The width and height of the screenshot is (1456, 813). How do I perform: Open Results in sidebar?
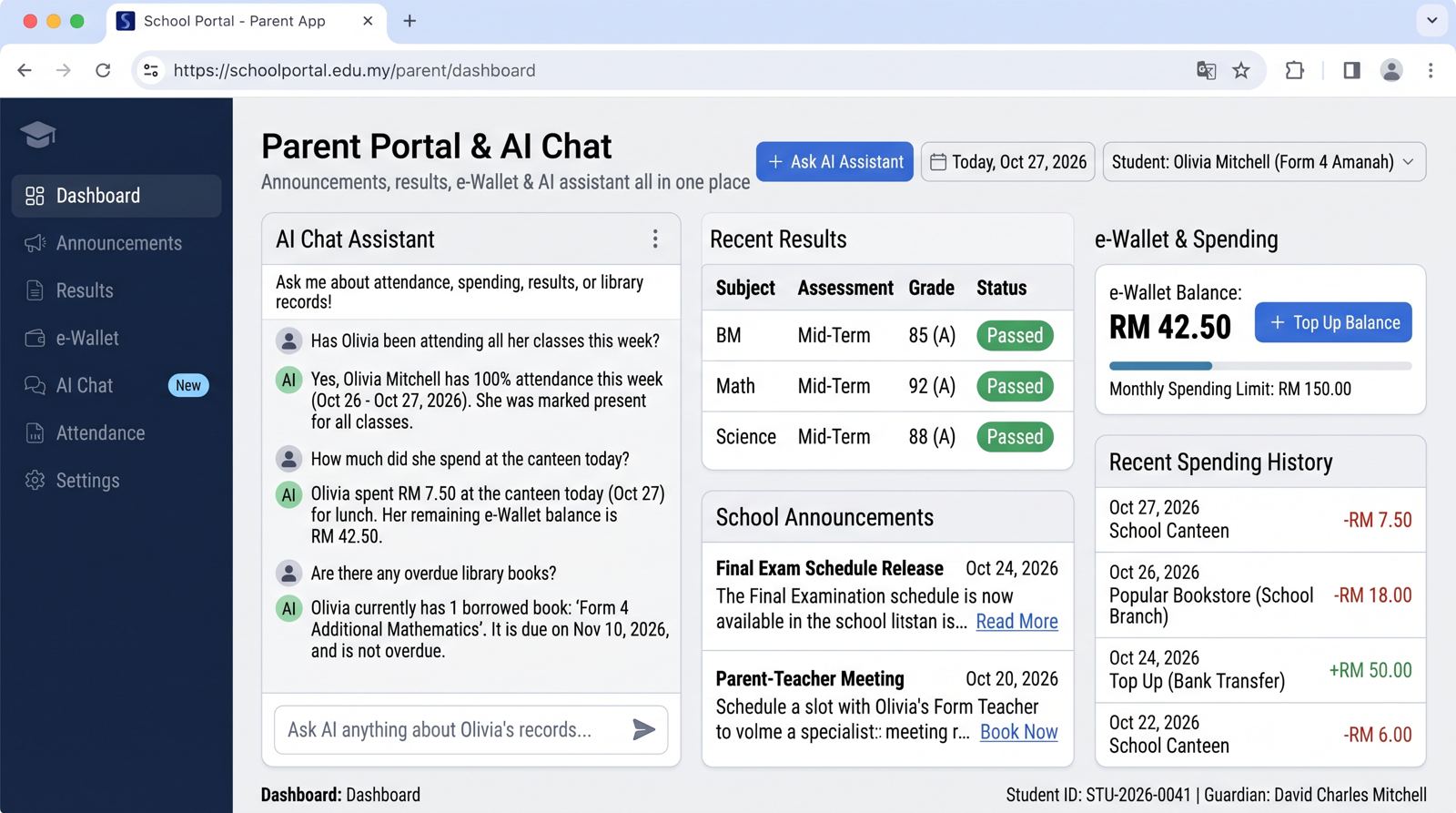tap(116, 290)
